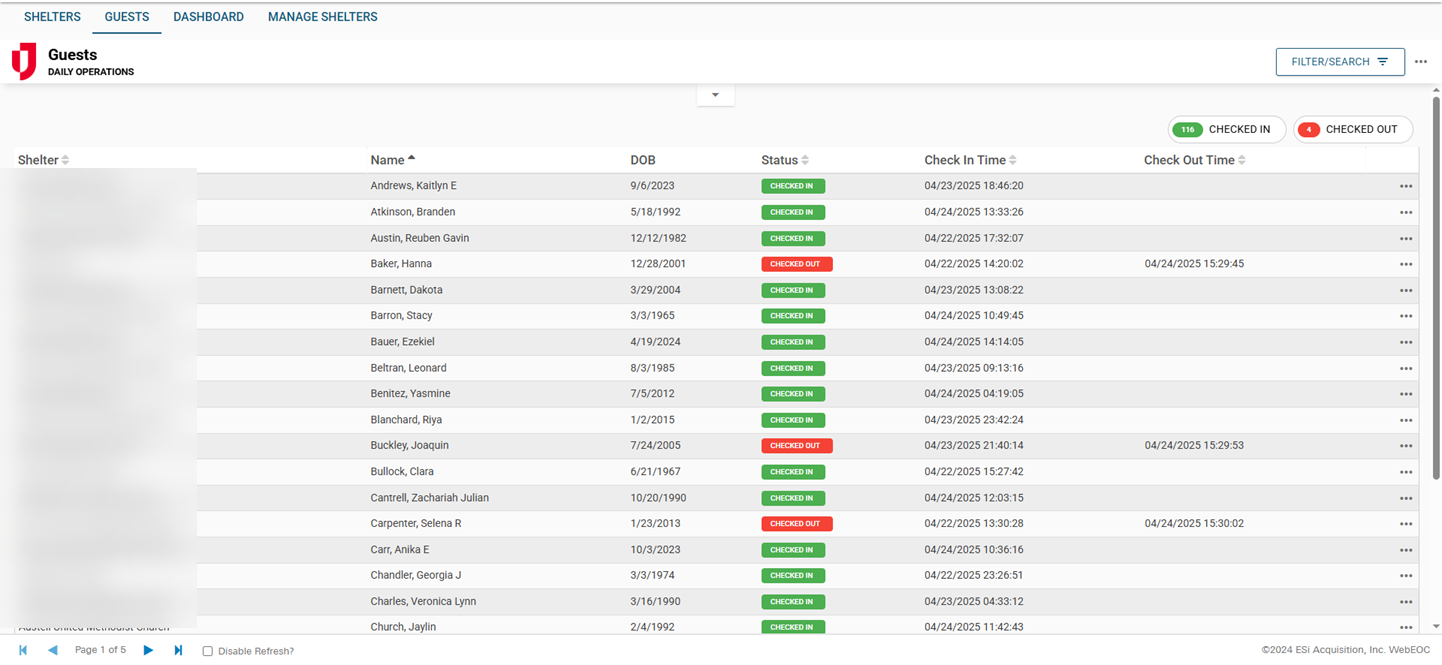
Task: Go to the first page
Action: point(23,650)
